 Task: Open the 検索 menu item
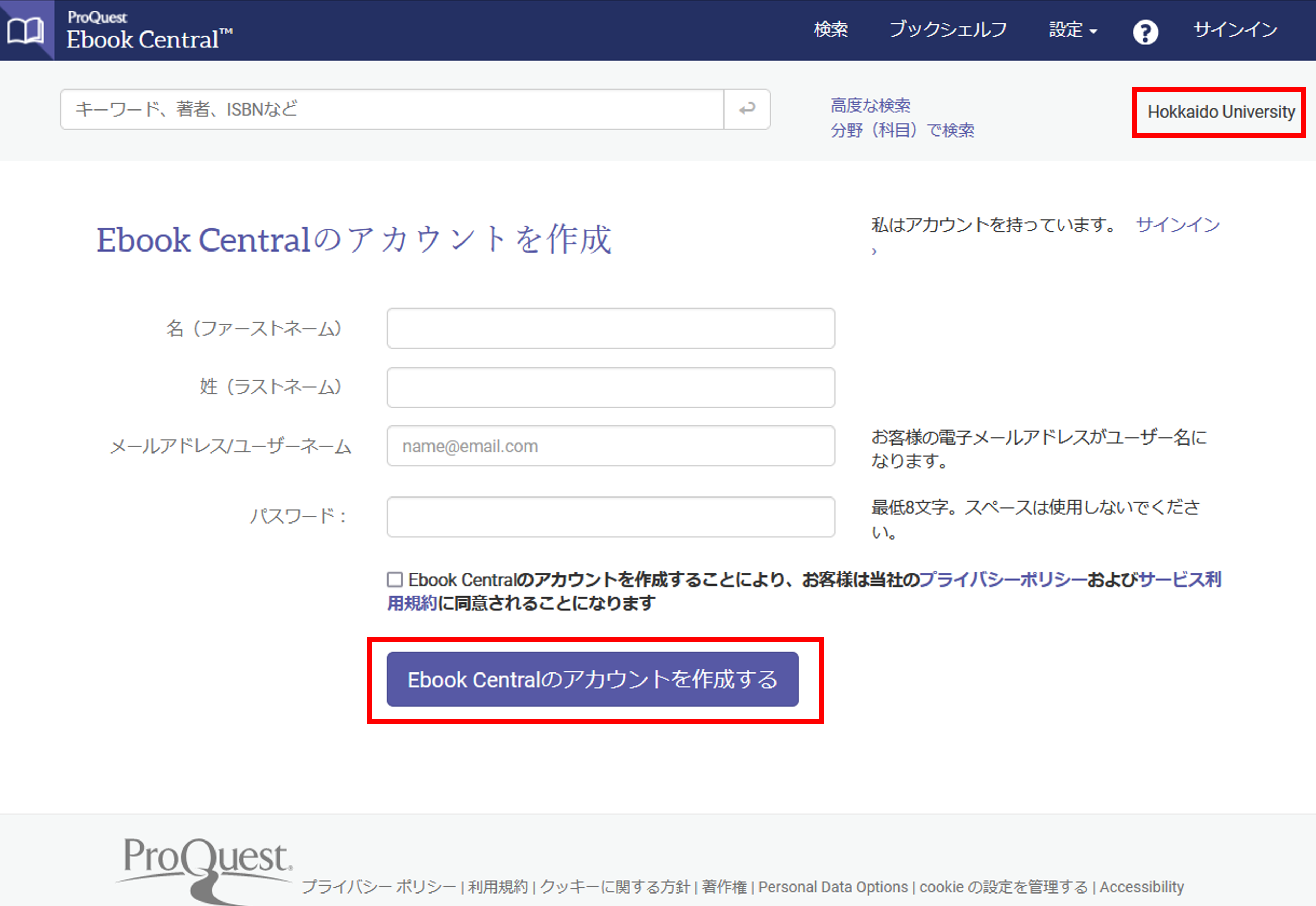point(831,29)
